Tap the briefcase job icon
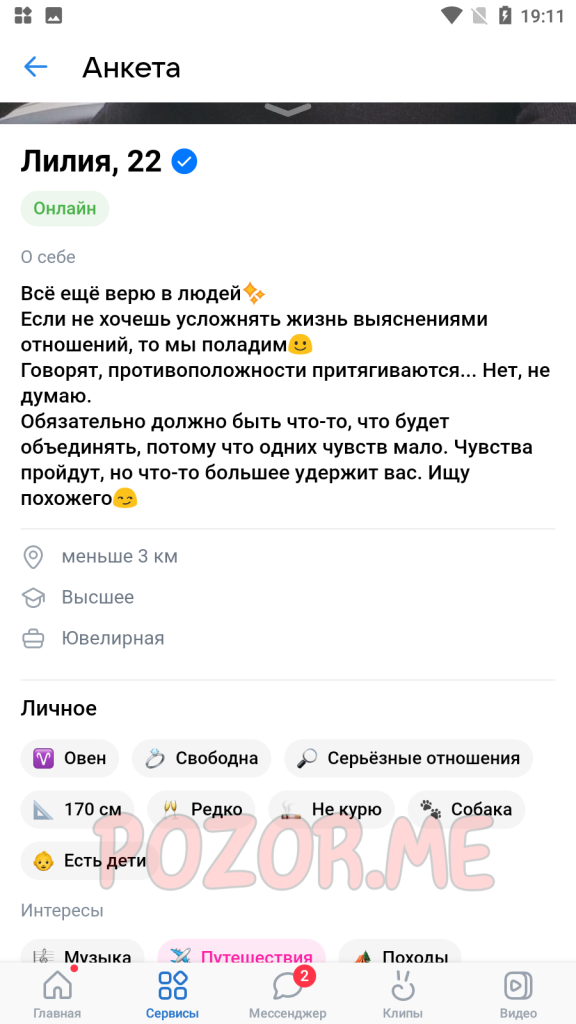The image size is (576, 1024). tap(33, 638)
